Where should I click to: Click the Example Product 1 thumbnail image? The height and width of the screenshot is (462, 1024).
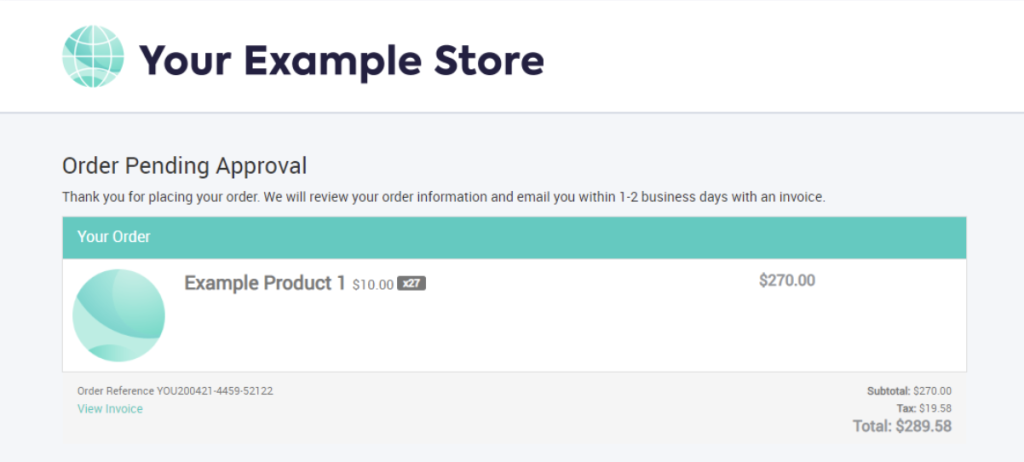point(119,315)
